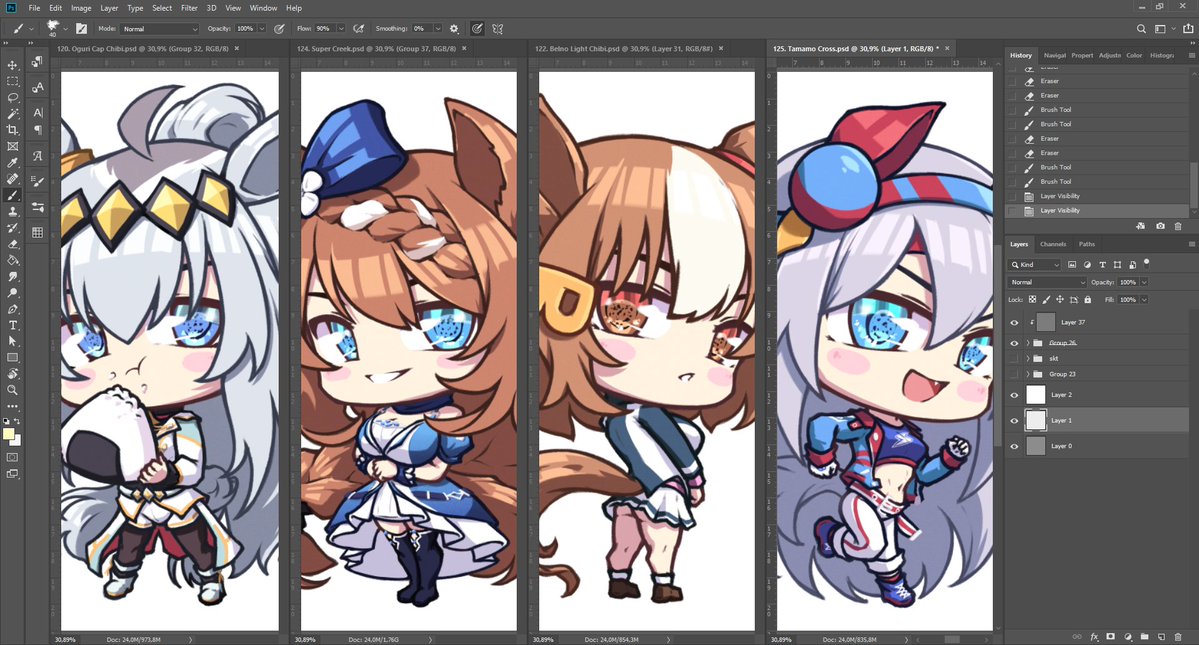Click the background color swatch

(x=16, y=441)
